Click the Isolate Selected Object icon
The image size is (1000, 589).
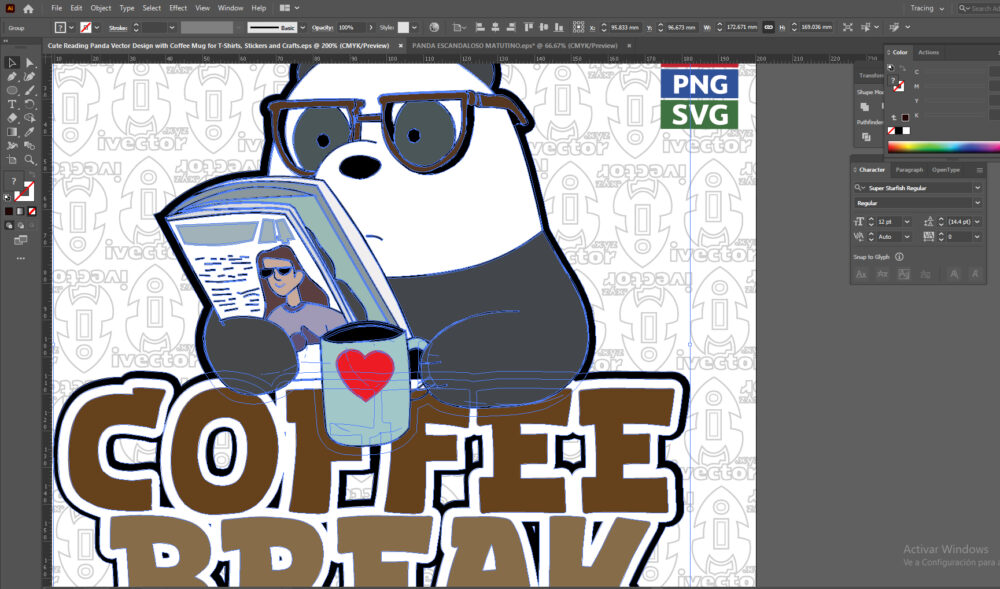(x=847, y=27)
